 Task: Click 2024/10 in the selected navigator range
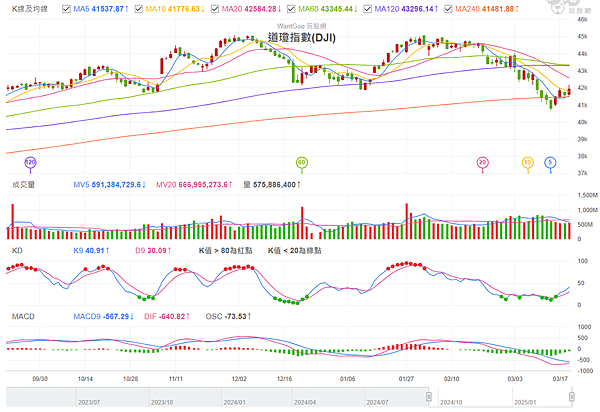[451, 402]
